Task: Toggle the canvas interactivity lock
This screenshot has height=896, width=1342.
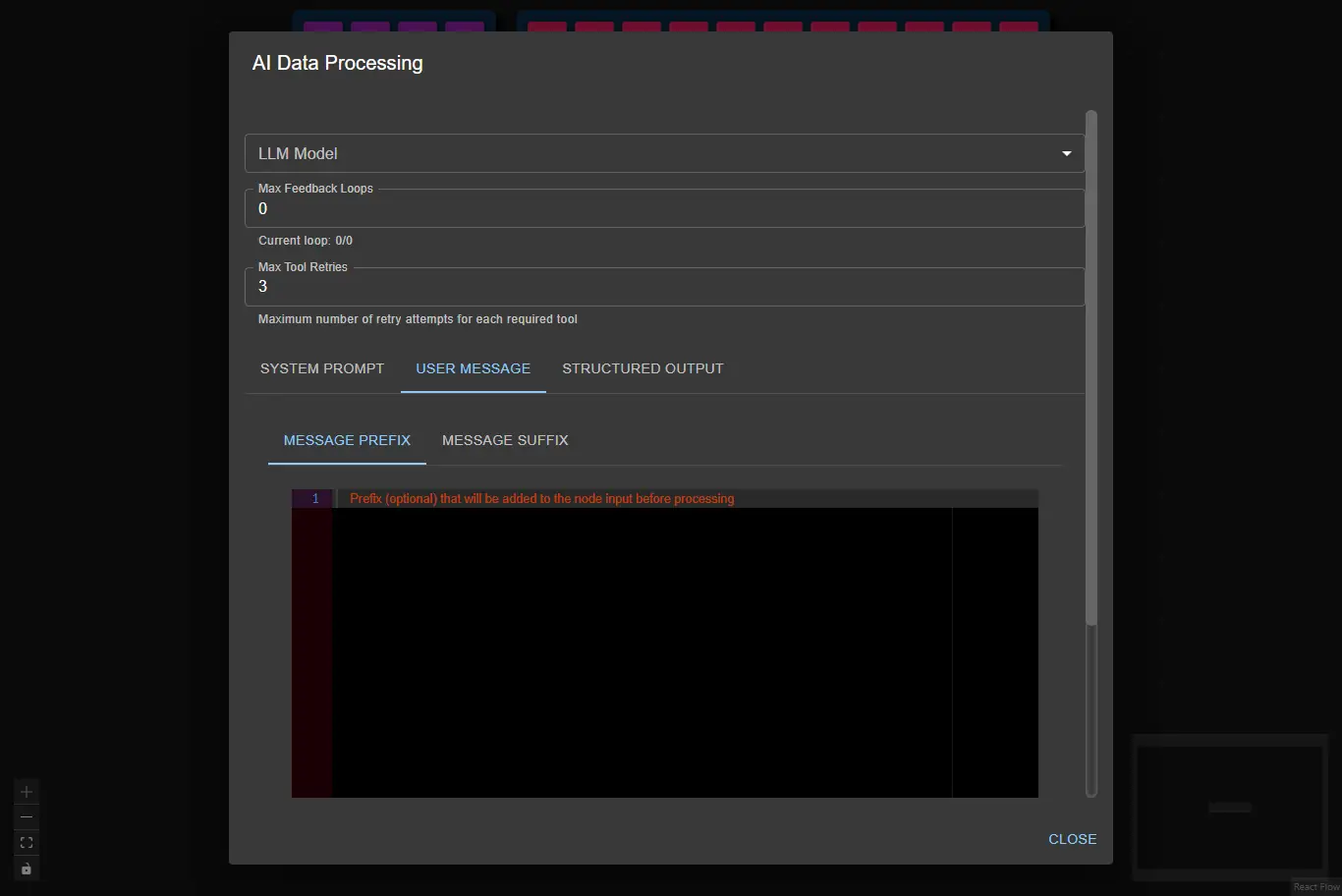Action: click(26, 868)
